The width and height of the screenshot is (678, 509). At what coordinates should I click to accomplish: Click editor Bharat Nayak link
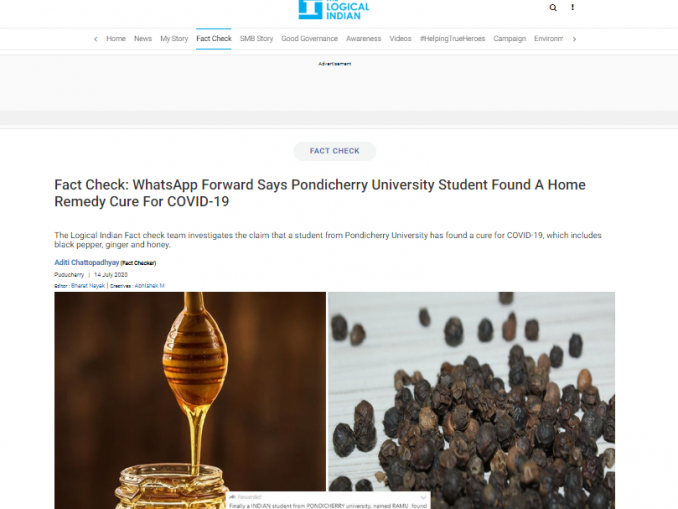click(x=88, y=286)
